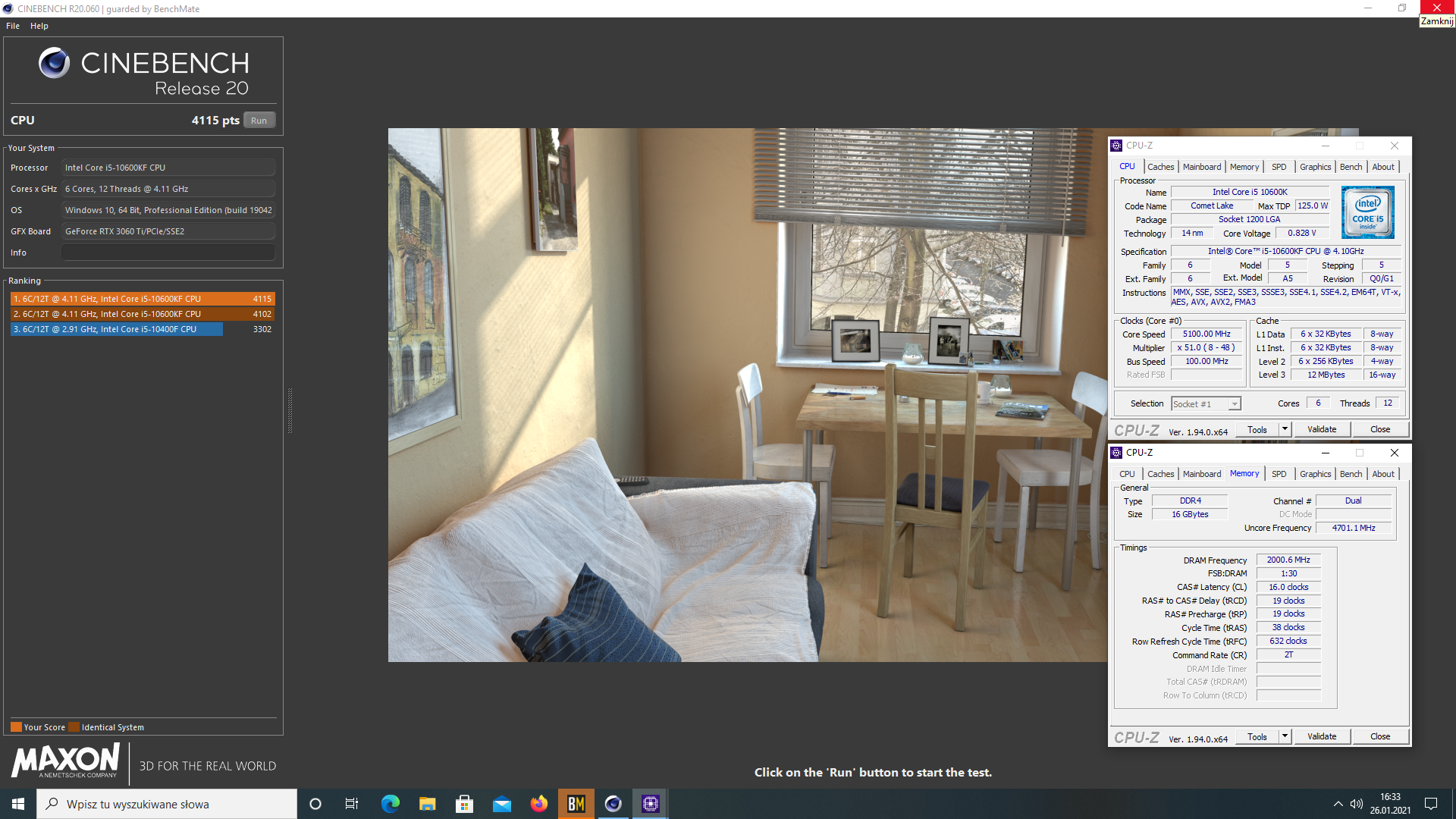Switch to CPU-Z taskbar icon
Screen dimensions: 1456x819
coord(650,804)
